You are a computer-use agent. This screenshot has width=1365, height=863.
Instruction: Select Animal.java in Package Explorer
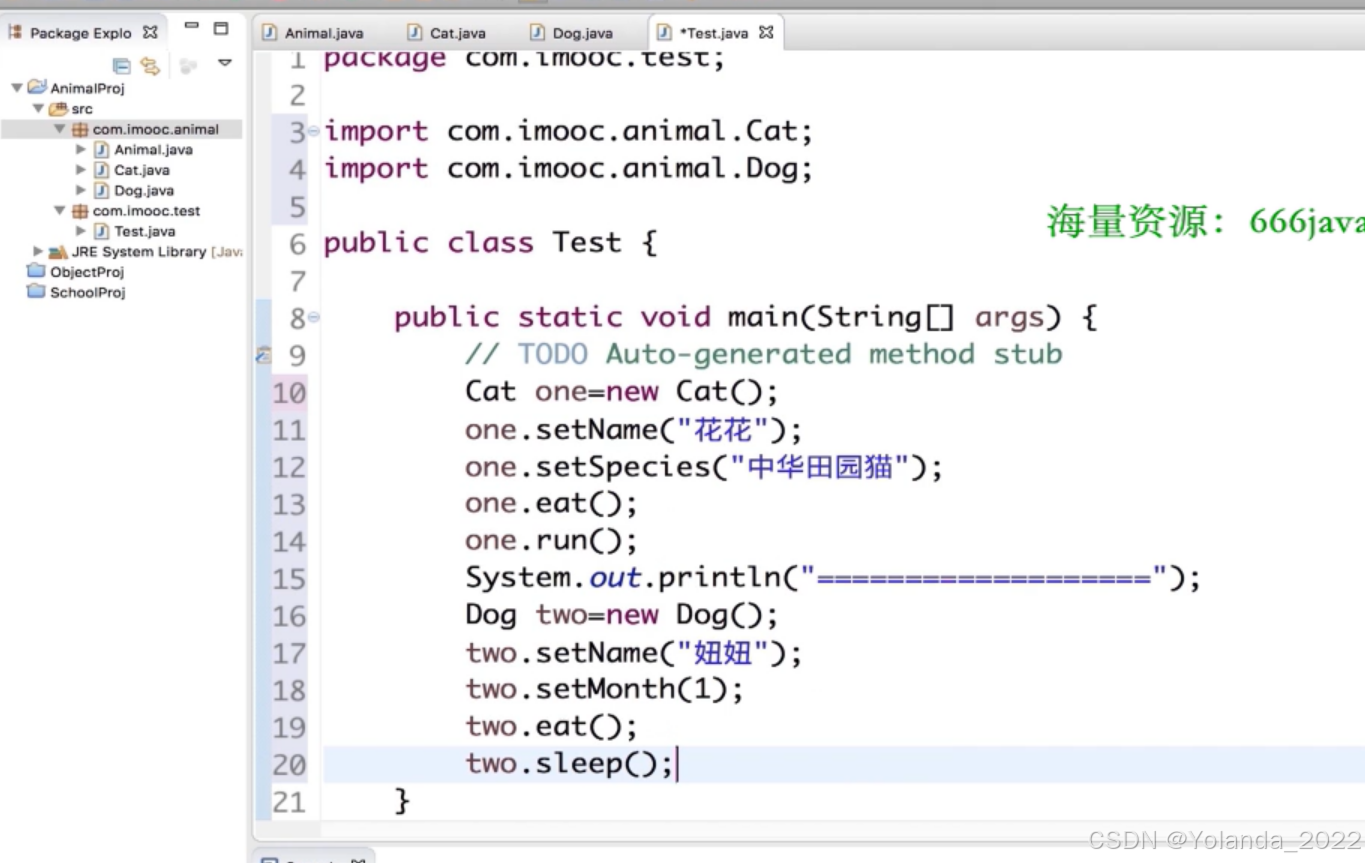pyautogui.click(x=153, y=150)
